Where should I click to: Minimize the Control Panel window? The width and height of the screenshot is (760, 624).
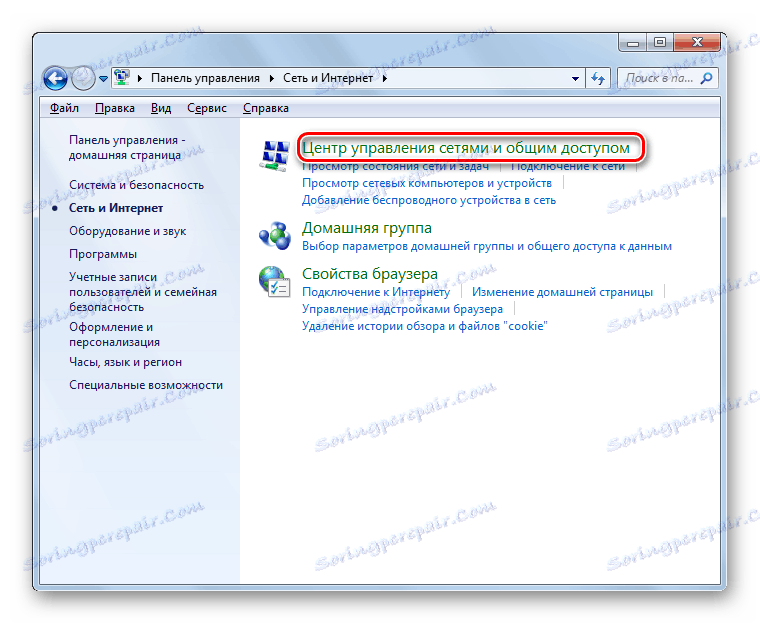(x=633, y=43)
